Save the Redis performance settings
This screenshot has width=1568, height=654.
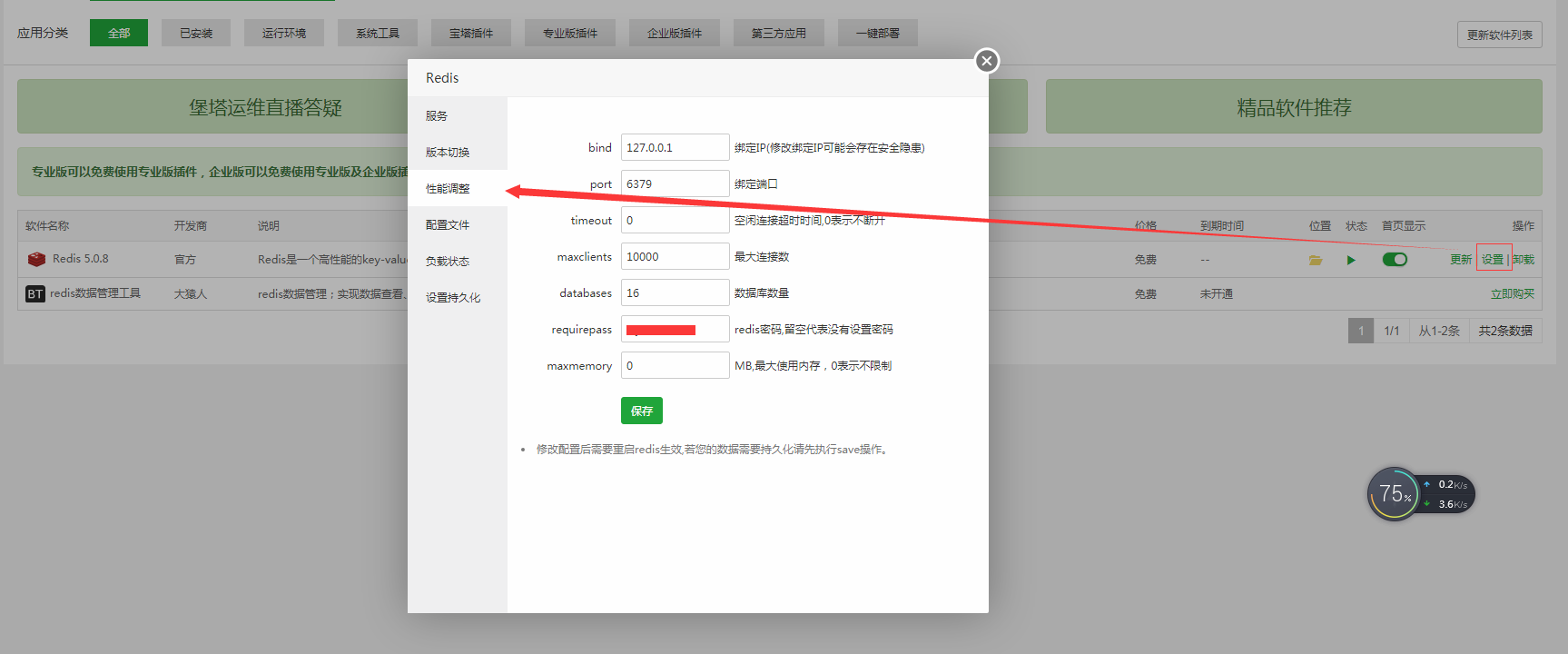pyautogui.click(x=642, y=411)
